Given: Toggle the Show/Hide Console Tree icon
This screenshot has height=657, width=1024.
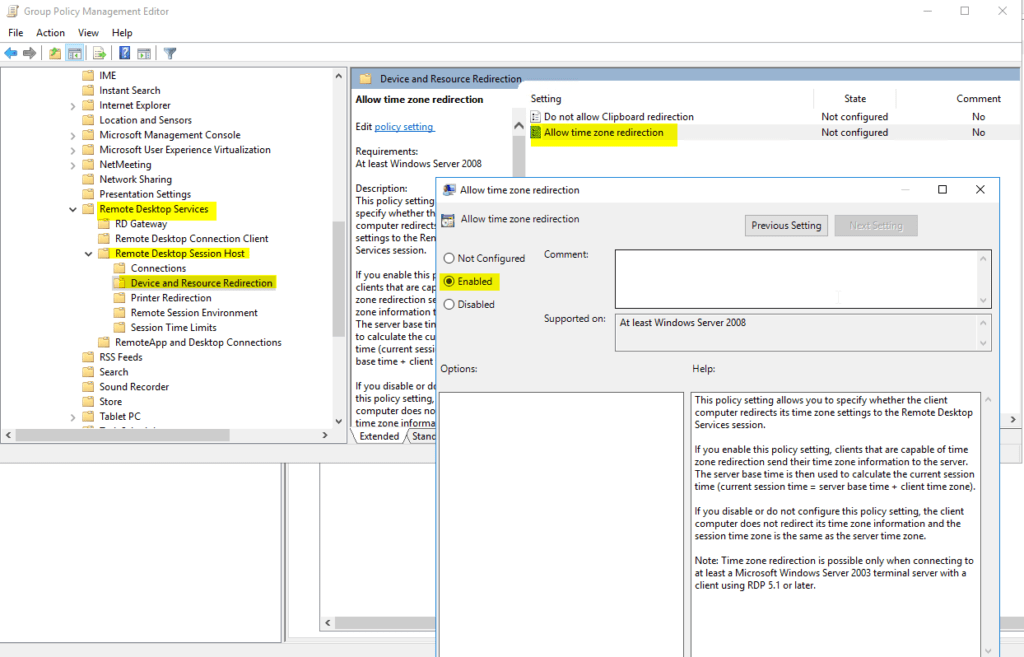Looking at the screenshot, I should point(75,52).
